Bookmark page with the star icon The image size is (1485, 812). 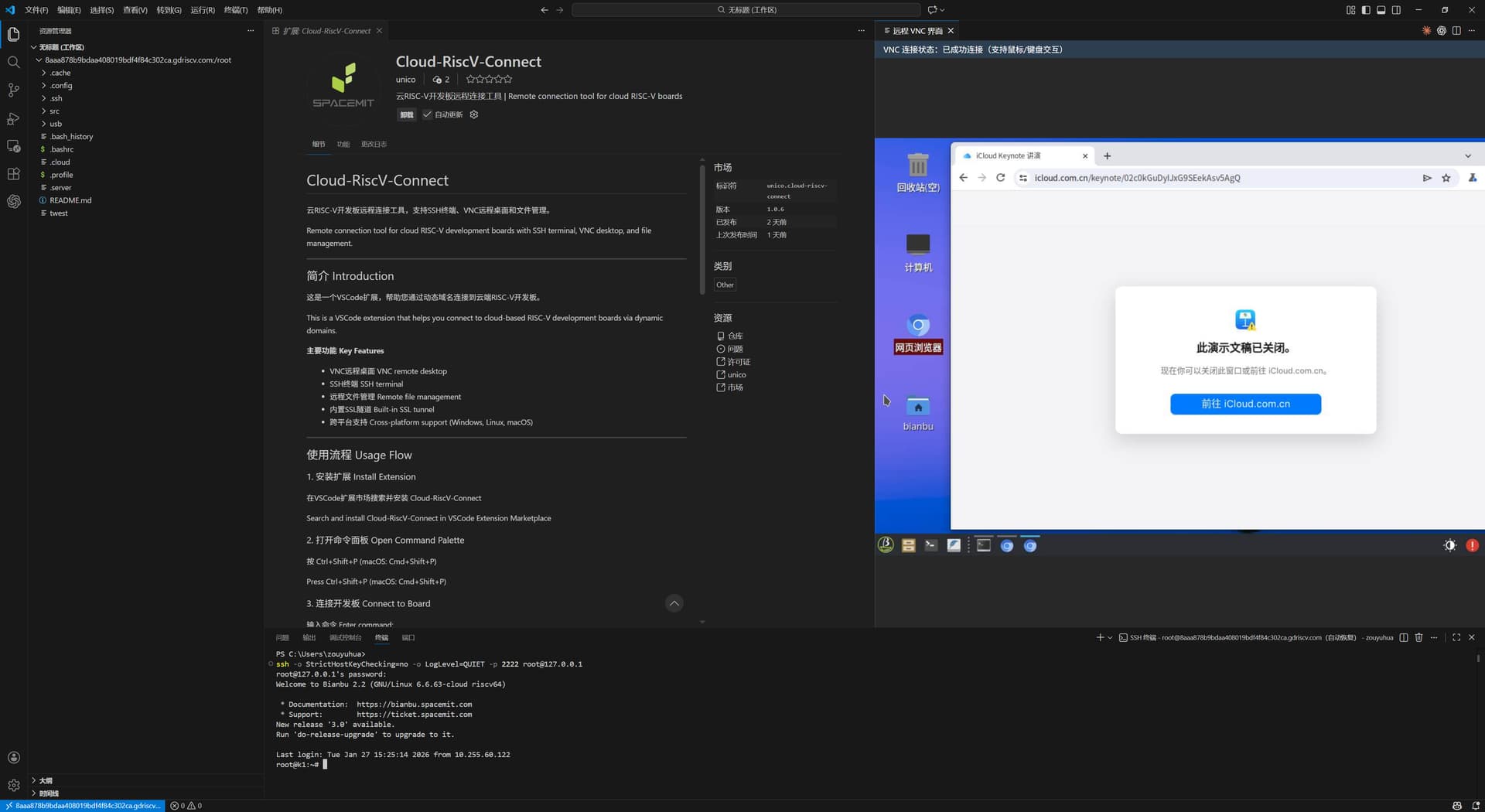[x=1446, y=178]
